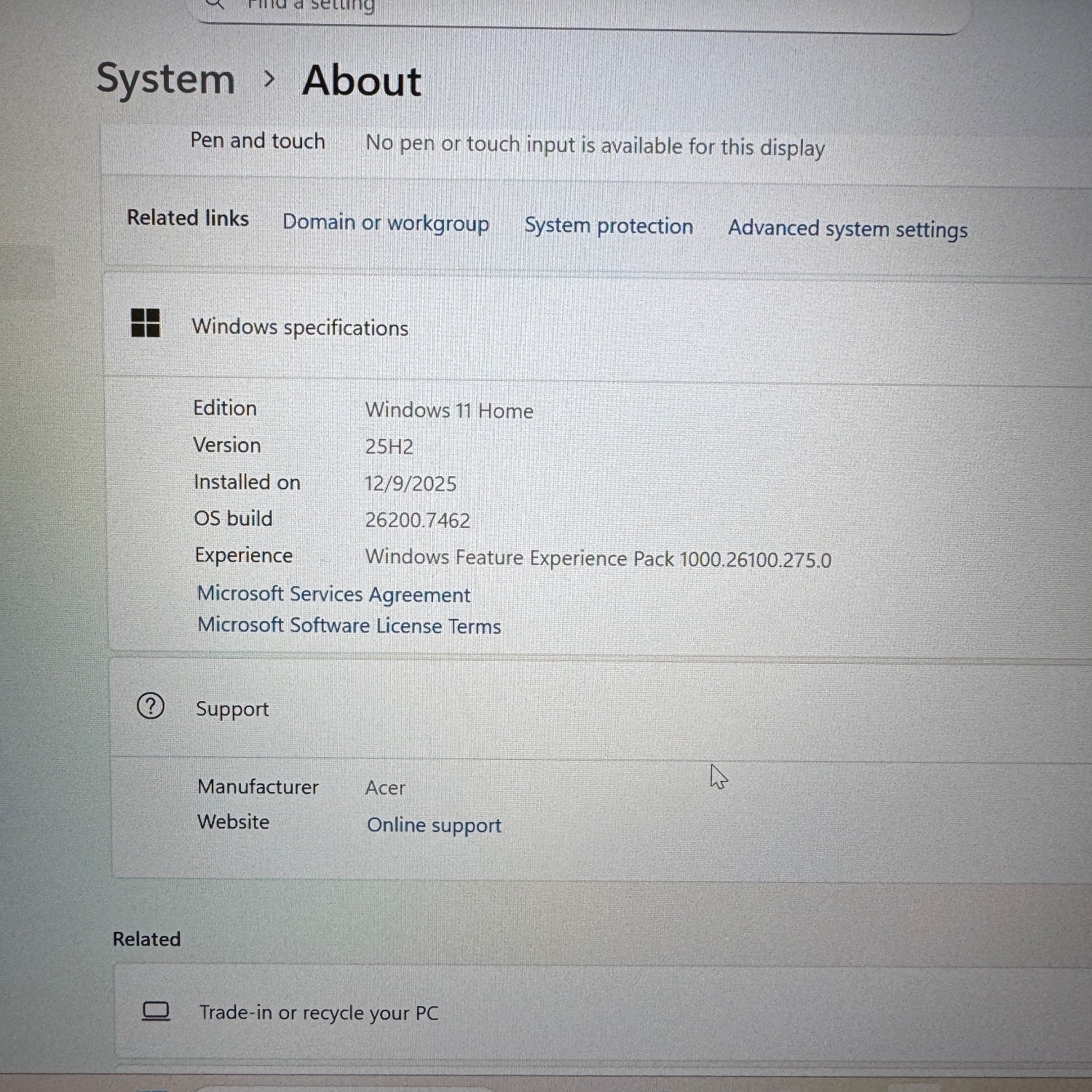This screenshot has height=1092, width=1092.
Task: Collapse the Windows specifications section header
Action: [582, 328]
